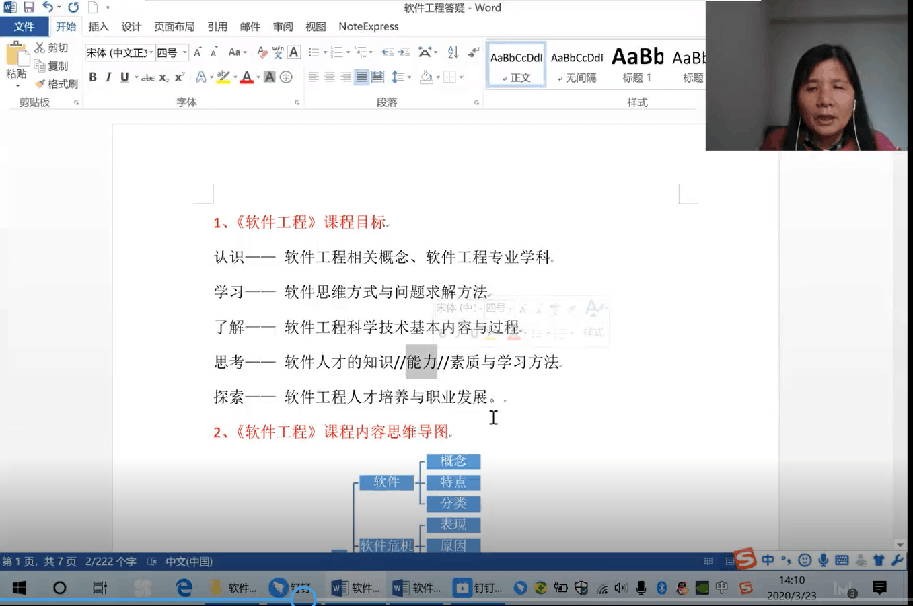Click the red font color button
This screenshot has height=606, width=913.
(246, 77)
